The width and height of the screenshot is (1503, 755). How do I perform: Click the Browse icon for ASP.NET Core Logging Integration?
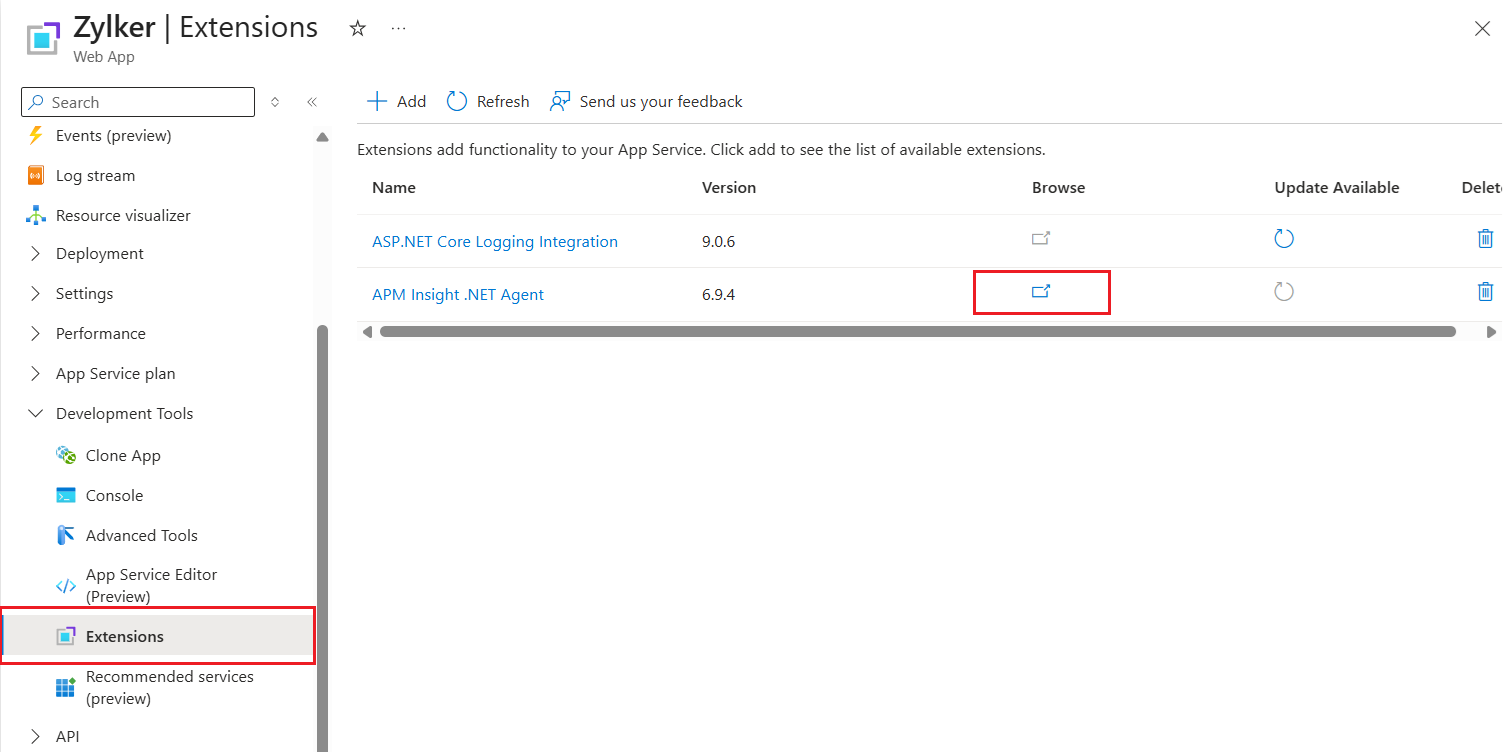[1041, 239]
